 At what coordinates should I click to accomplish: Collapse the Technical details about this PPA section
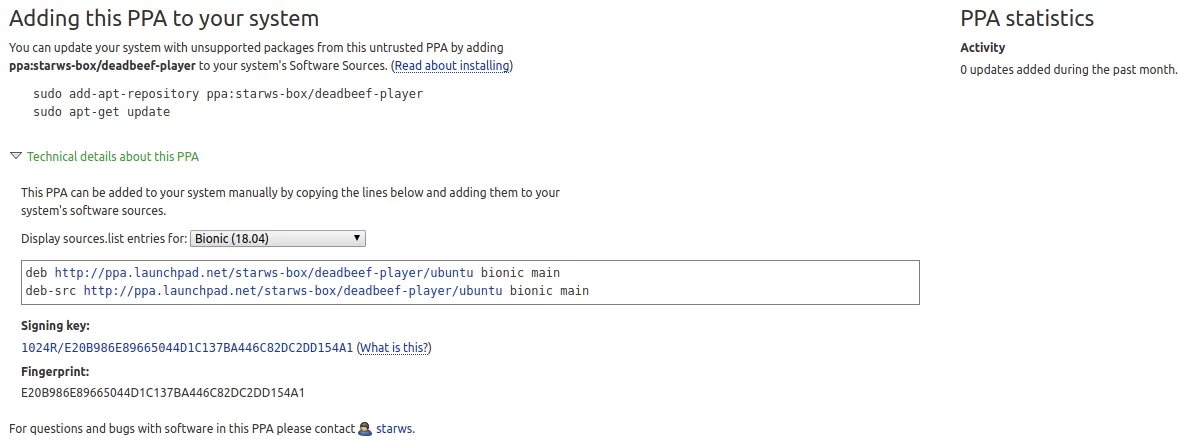click(113, 157)
